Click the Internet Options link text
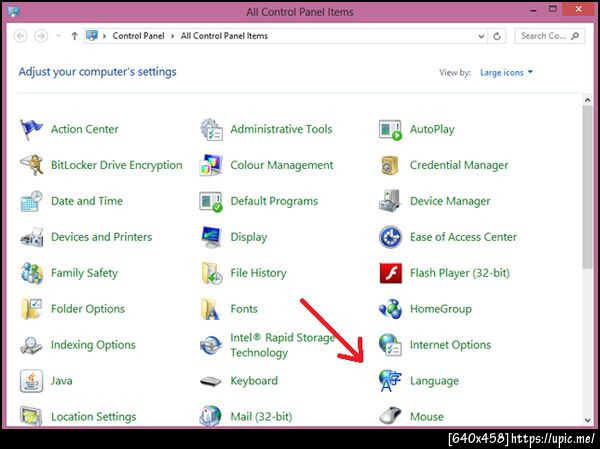 450,345
